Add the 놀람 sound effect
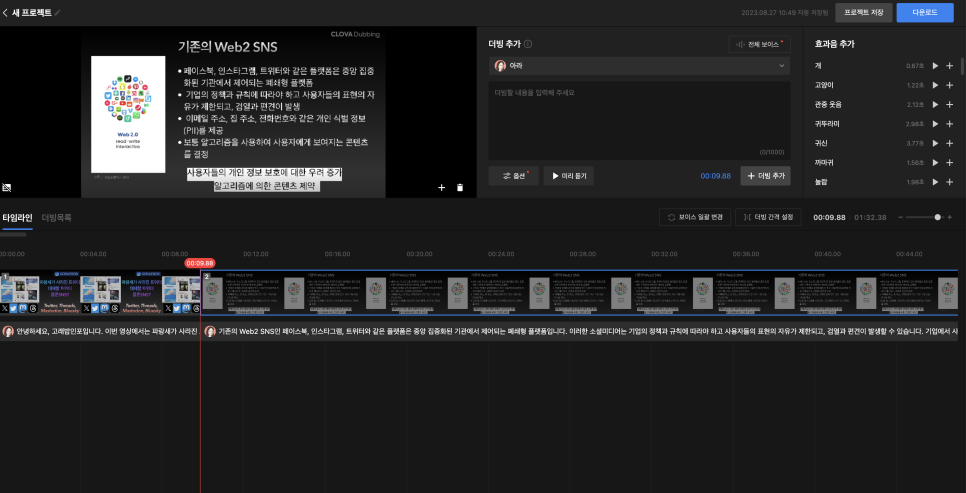 949,182
